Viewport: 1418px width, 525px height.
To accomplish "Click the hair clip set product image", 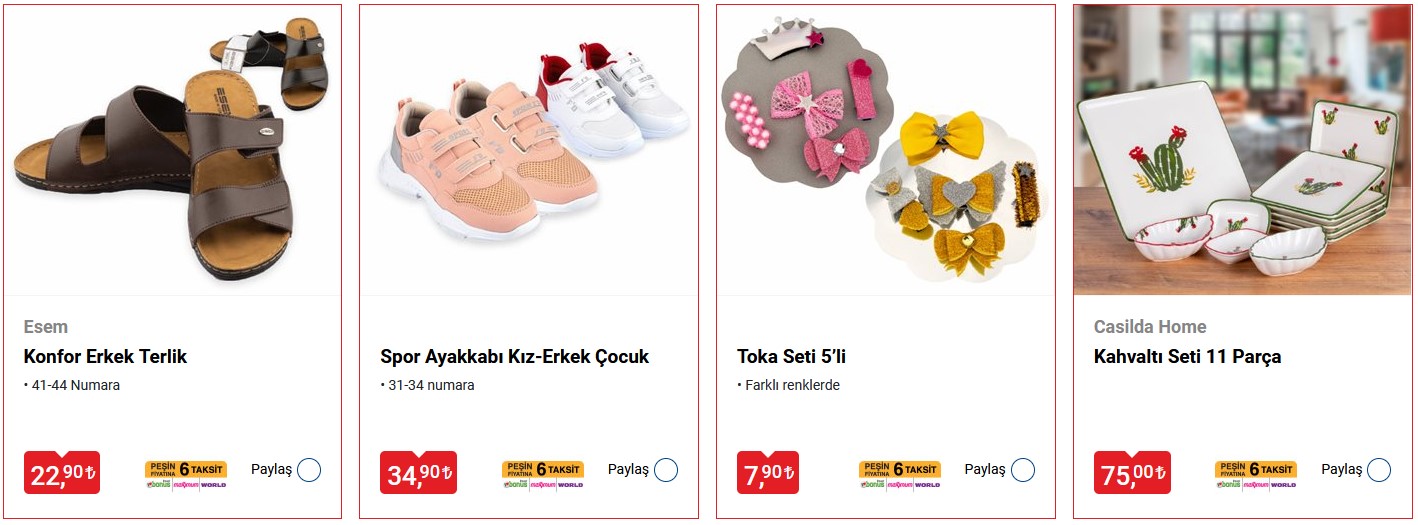I will (886, 150).
